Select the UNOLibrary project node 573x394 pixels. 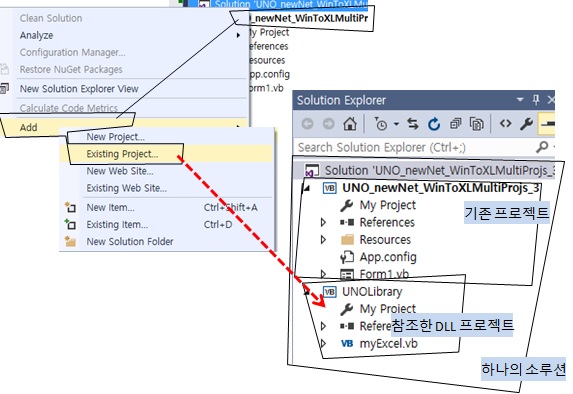pos(372,292)
